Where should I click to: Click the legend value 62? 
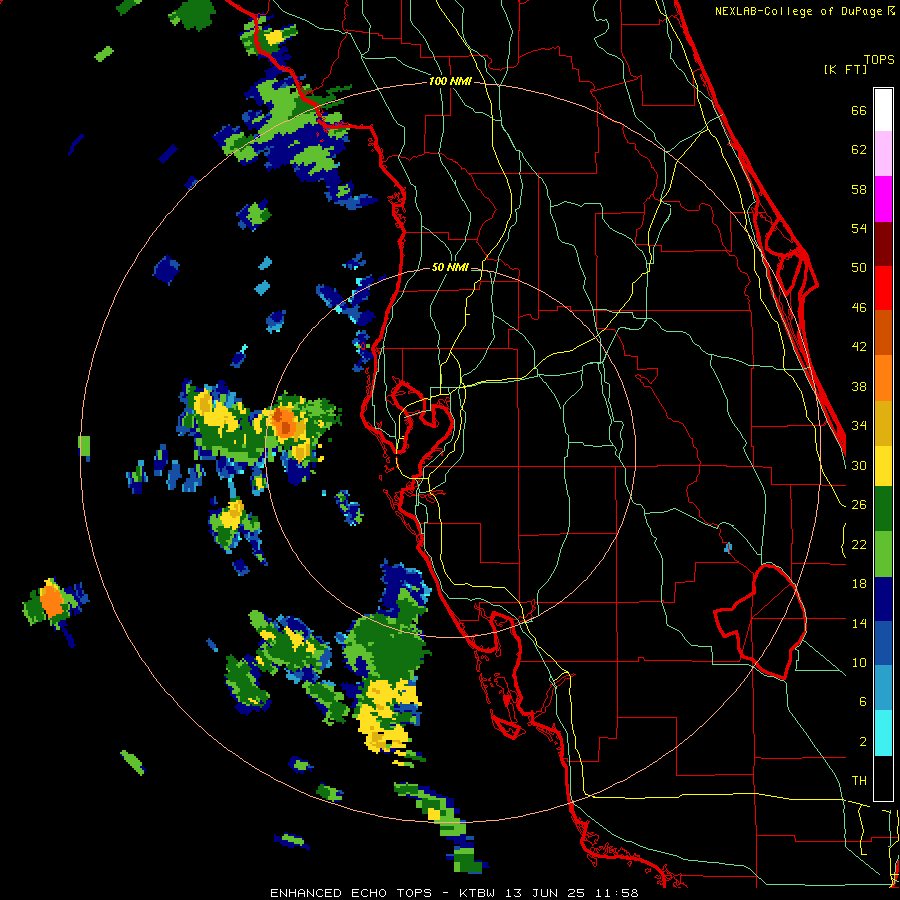pyautogui.click(x=859, y=150)
